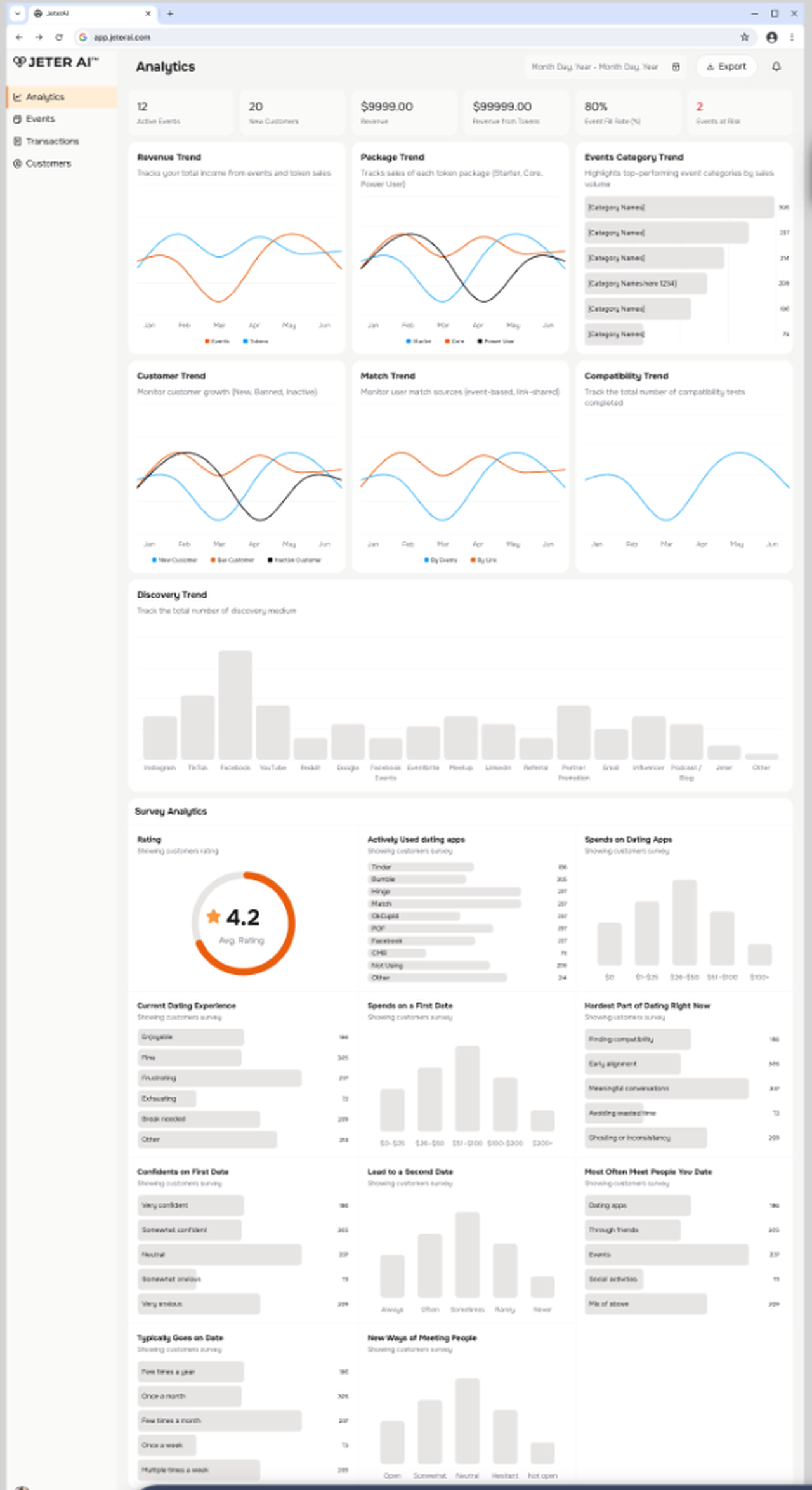Click the "20" New Customers value
Viewport: 812px width, 1490px height.
[256, 107]
